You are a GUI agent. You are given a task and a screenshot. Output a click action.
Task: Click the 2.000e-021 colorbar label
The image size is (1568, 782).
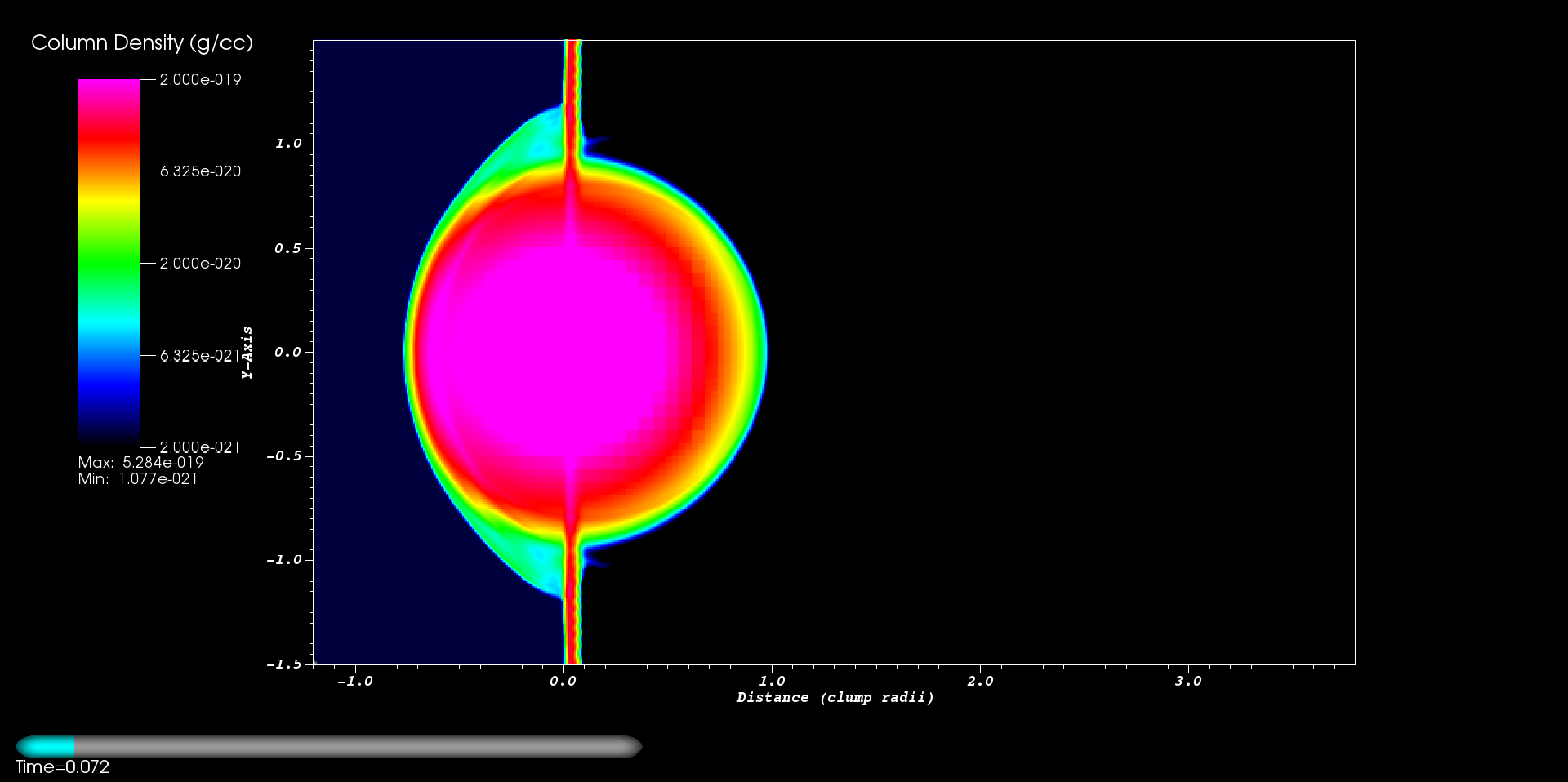coord(200,447)
